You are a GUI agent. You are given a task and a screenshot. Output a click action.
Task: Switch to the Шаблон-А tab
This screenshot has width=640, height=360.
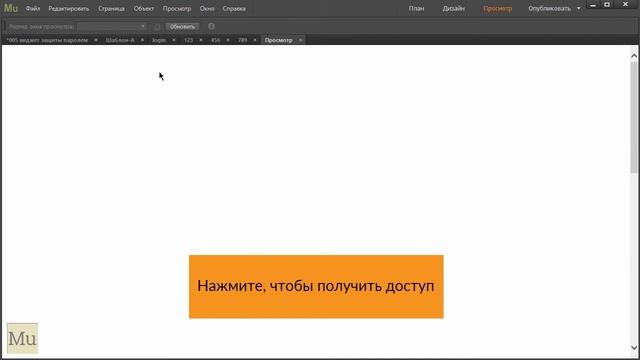point(120,40)
